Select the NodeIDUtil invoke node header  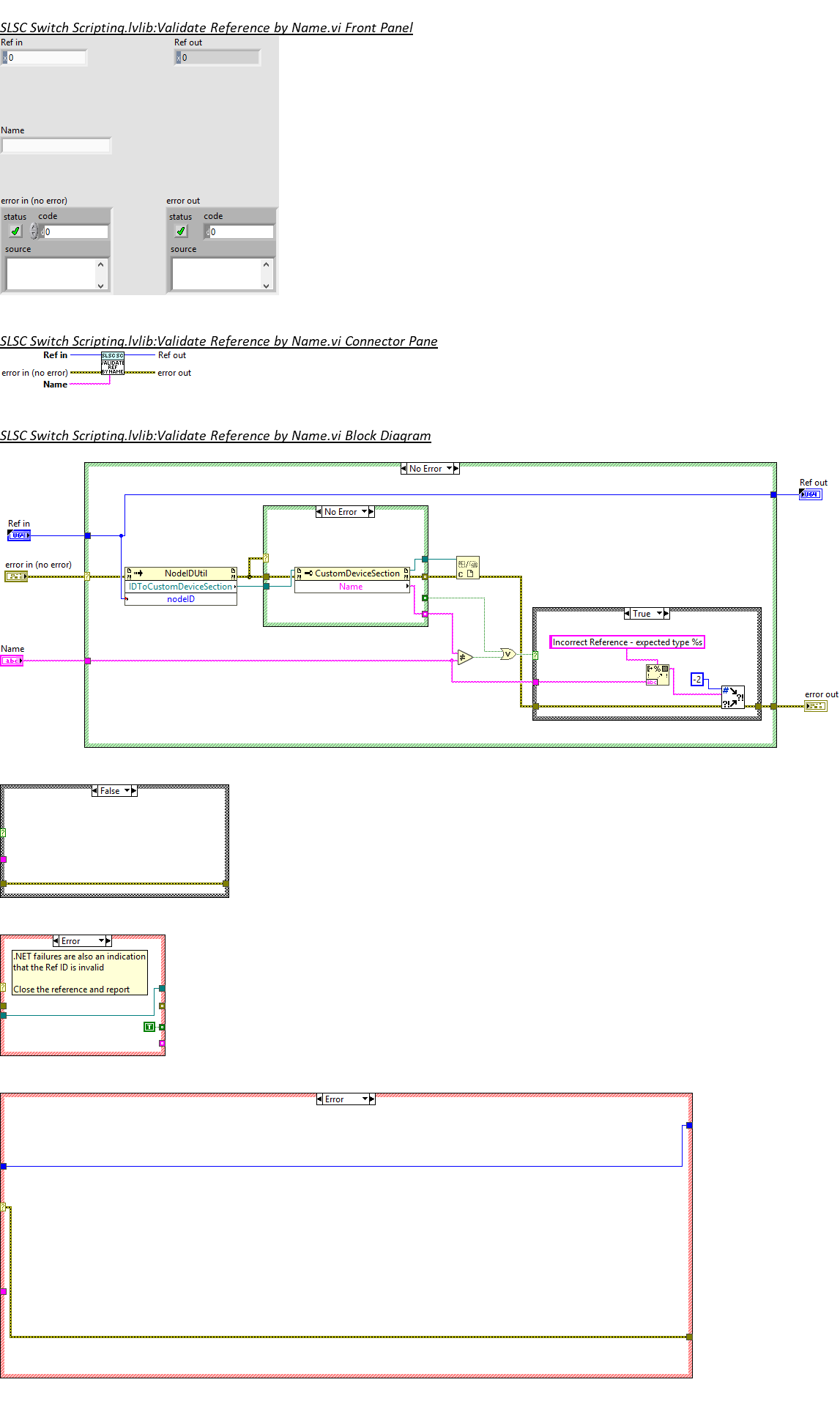[181, 573]
